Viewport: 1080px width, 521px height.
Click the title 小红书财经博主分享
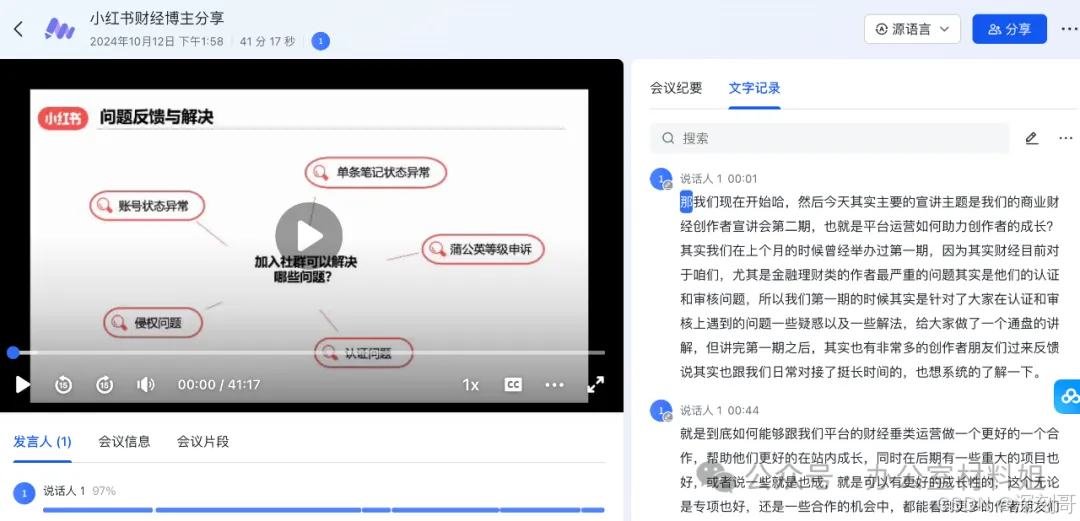point(157,19)
